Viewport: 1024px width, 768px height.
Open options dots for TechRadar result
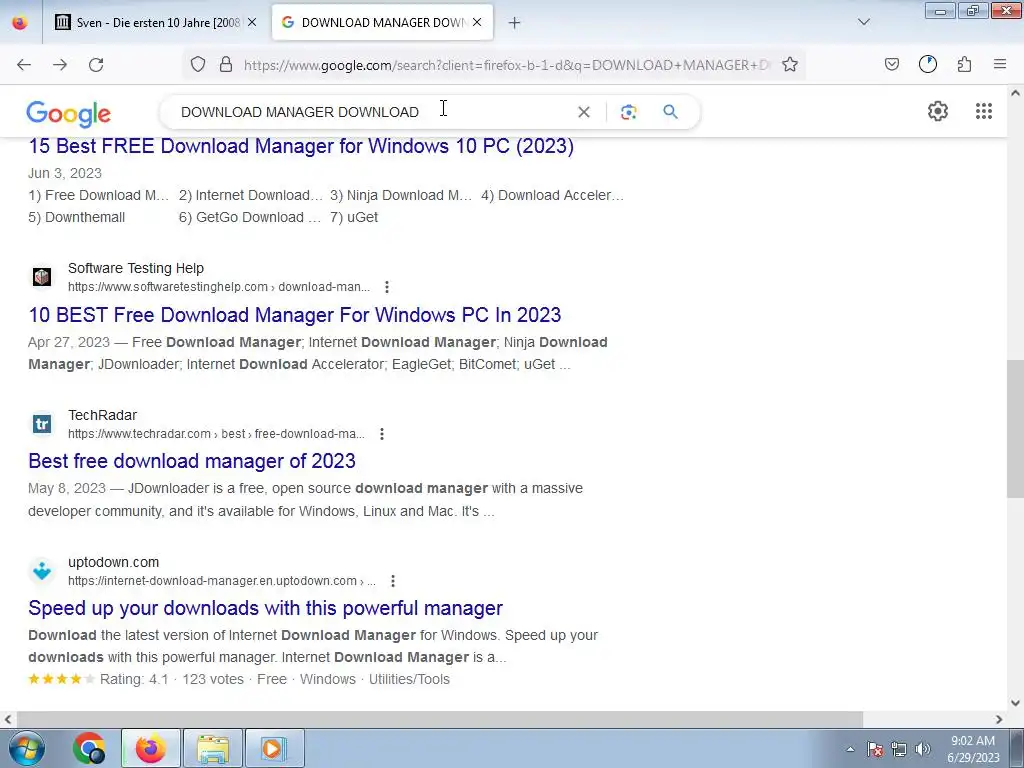tap(382, 434)
